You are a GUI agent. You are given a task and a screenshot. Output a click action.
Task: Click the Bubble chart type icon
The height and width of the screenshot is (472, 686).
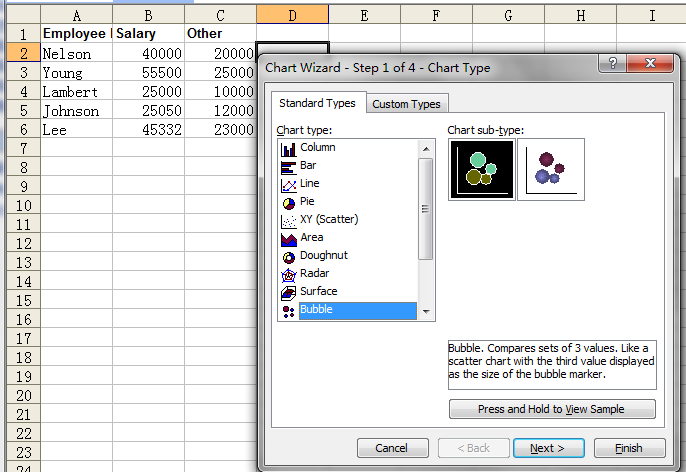pyautogui.click(x=288, y=311)
